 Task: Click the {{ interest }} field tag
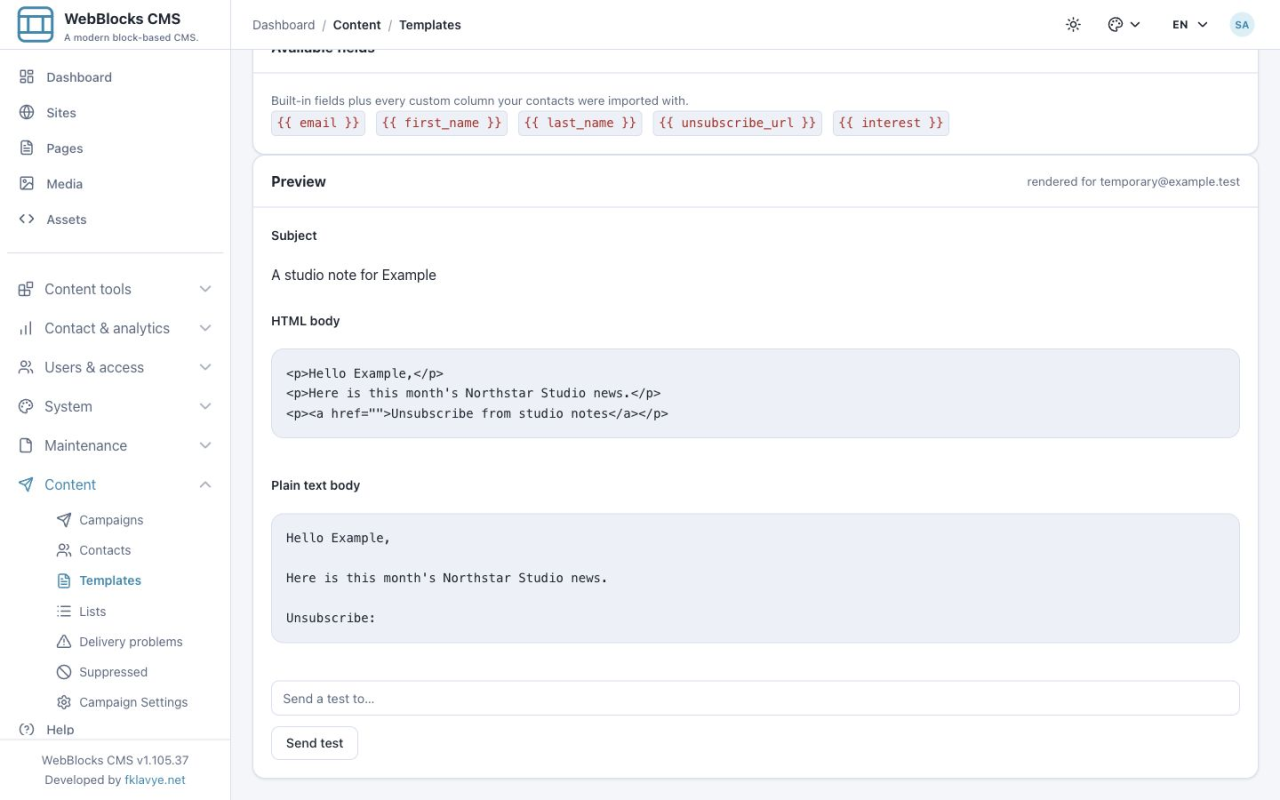point(891,123)
